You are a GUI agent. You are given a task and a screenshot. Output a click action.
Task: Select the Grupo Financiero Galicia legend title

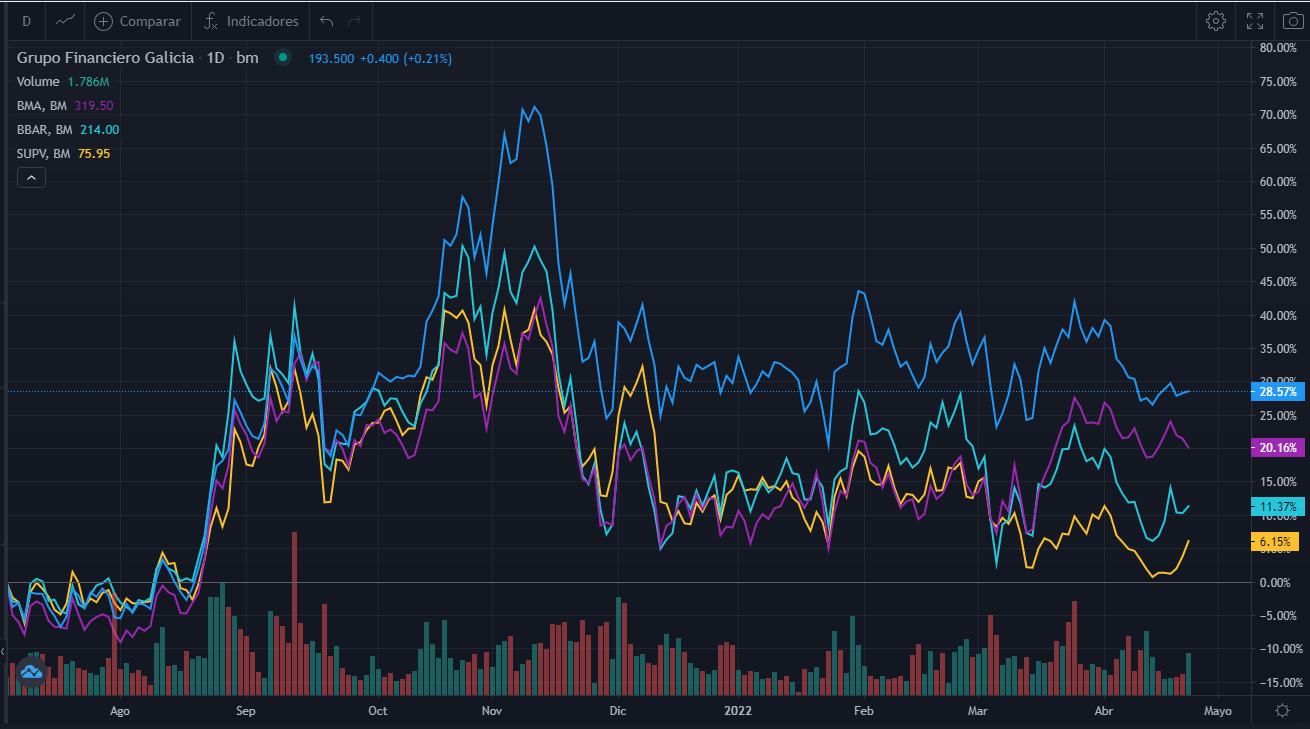(x=105, y=58)
